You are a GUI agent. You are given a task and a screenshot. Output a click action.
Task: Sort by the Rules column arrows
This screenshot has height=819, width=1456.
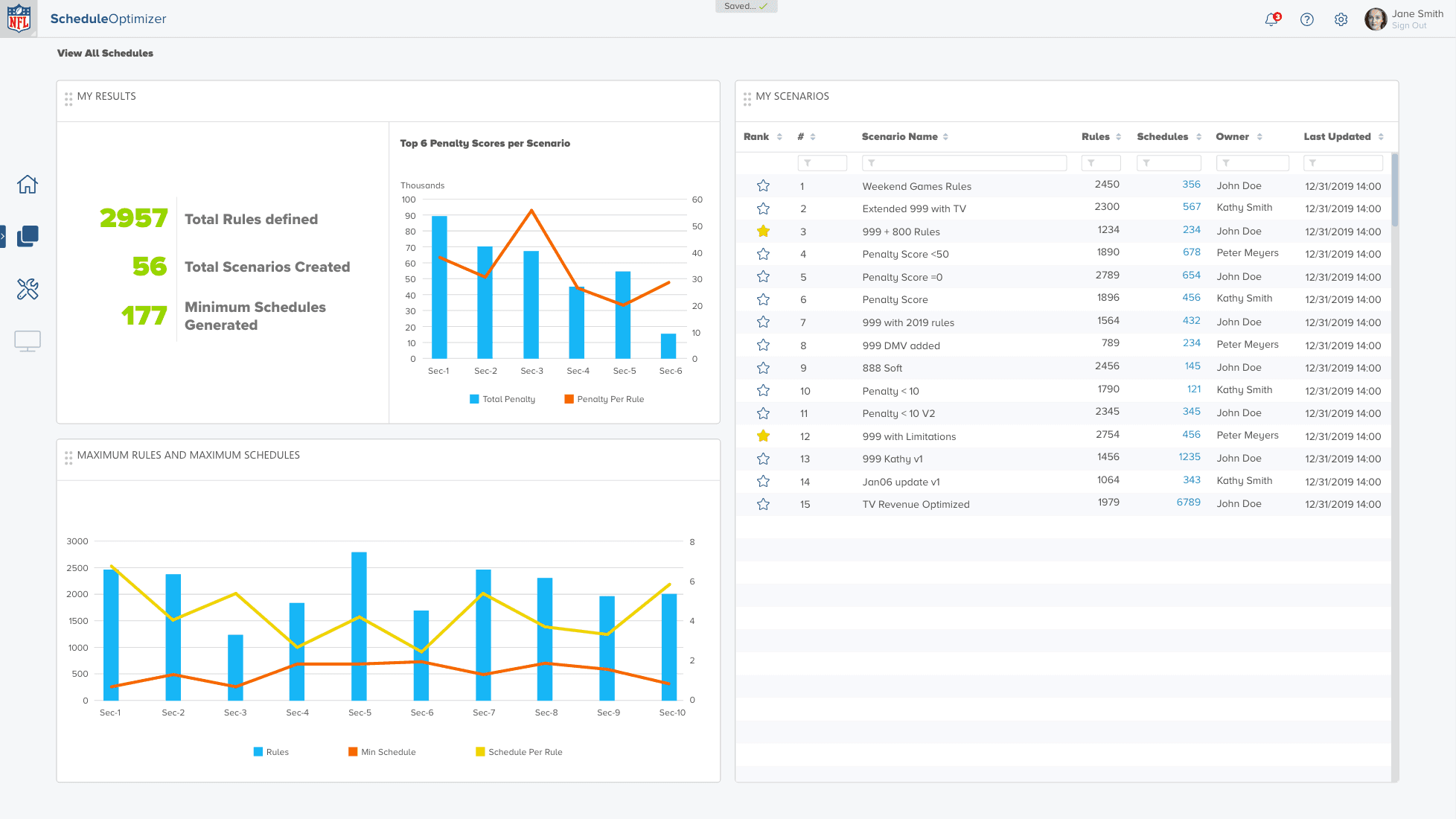click(1118, 137)
